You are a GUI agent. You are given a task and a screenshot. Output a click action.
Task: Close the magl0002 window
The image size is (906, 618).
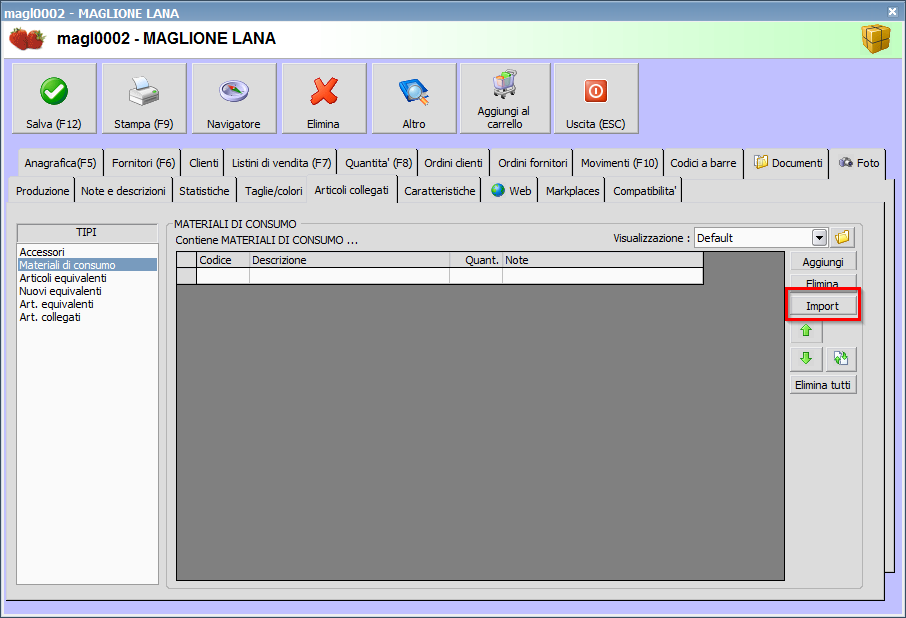click(x=892, y=12)
